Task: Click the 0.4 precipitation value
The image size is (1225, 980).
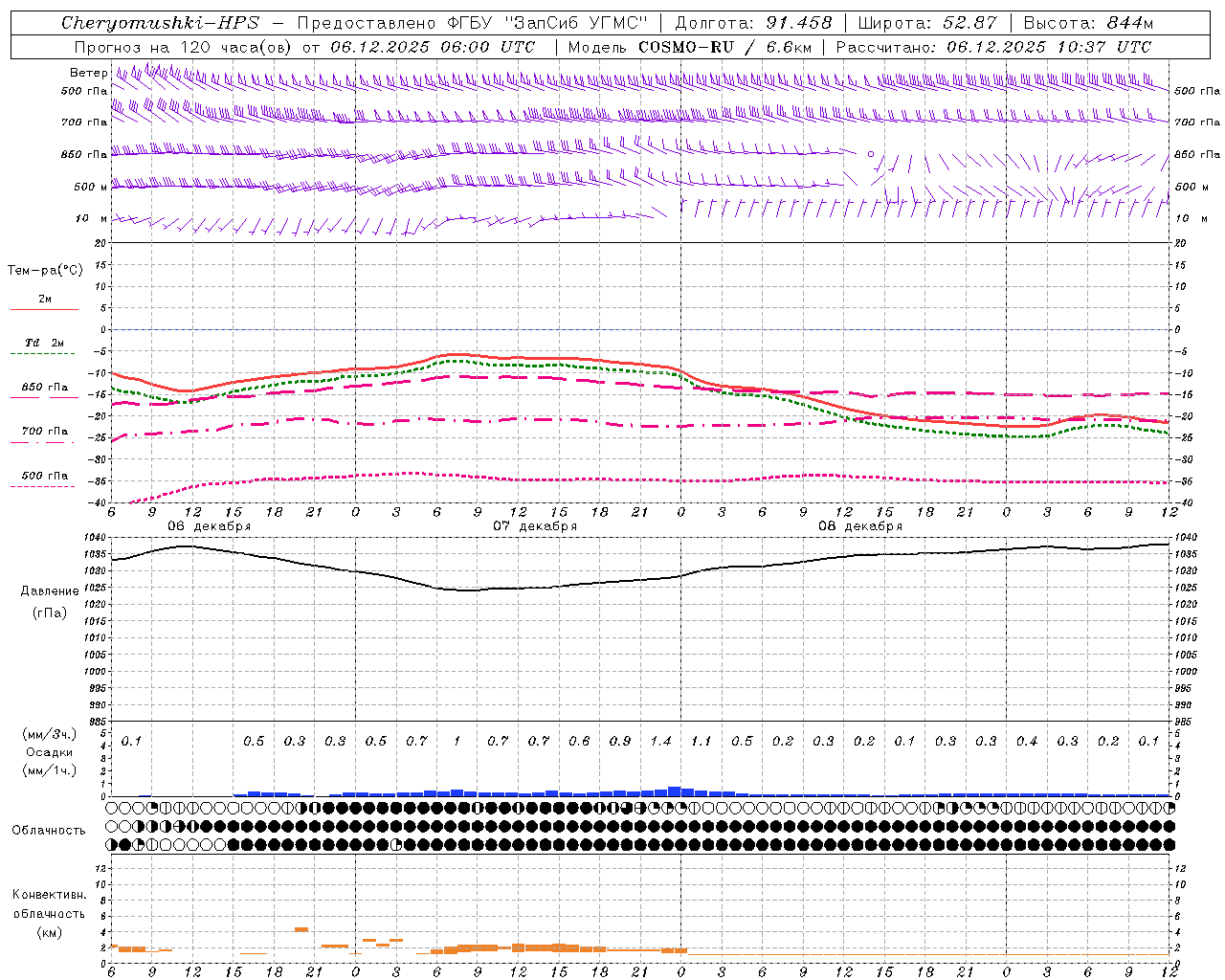Action: [x=1027, y=741]
